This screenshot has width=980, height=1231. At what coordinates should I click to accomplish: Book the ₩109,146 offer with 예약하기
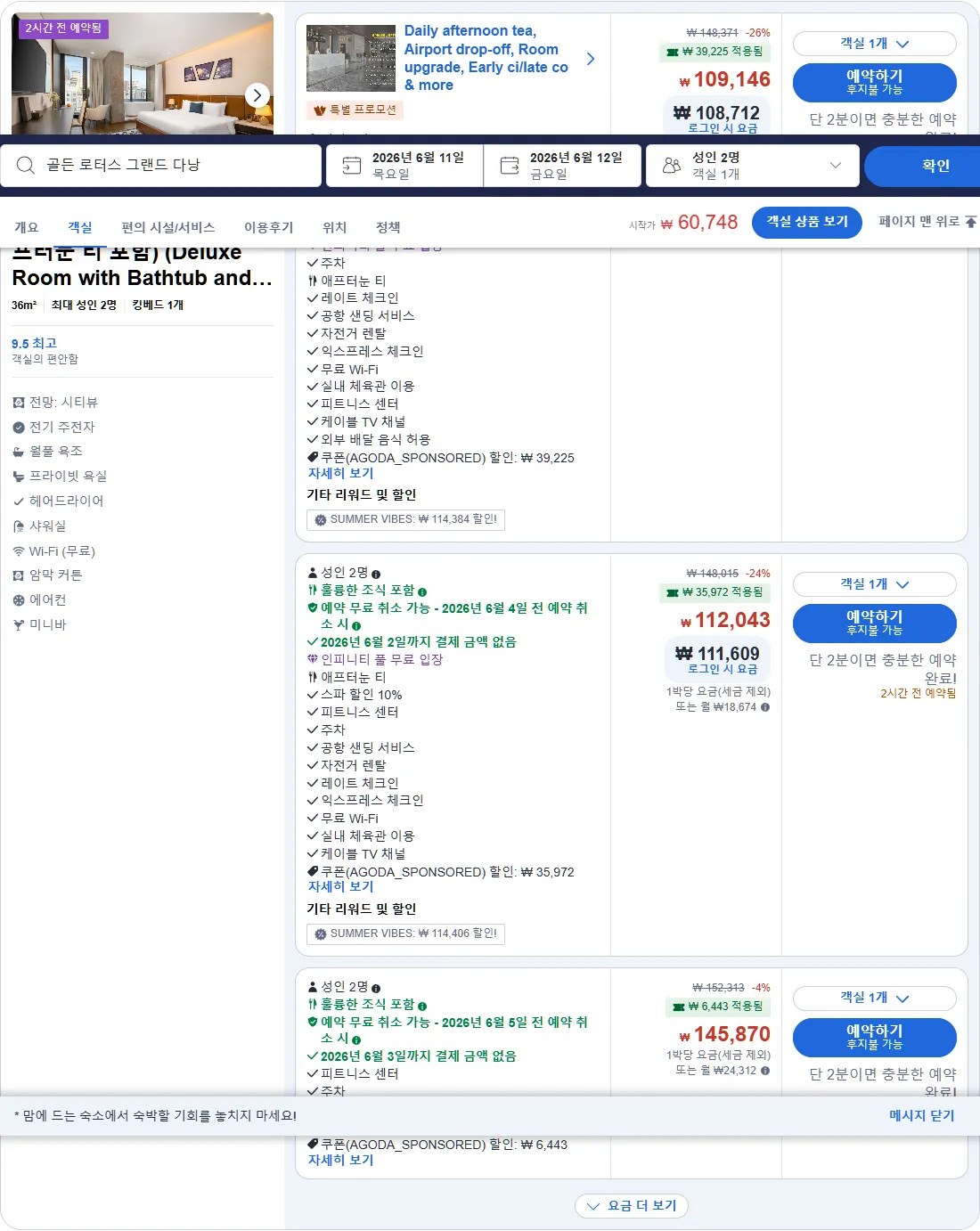pos(874,83)
